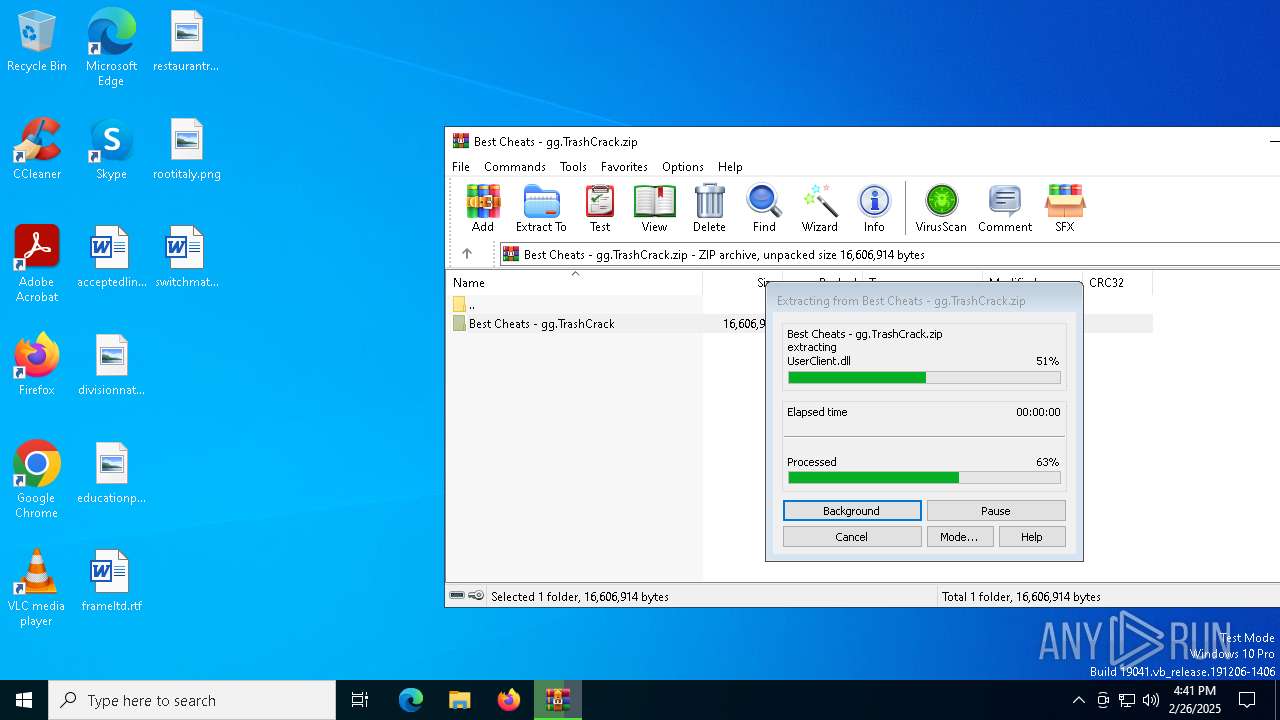Image resolution: width=1280 pixels, height=720 pixels.
Task: Select Firefox desktop shortcut
Action: point(37,365)
